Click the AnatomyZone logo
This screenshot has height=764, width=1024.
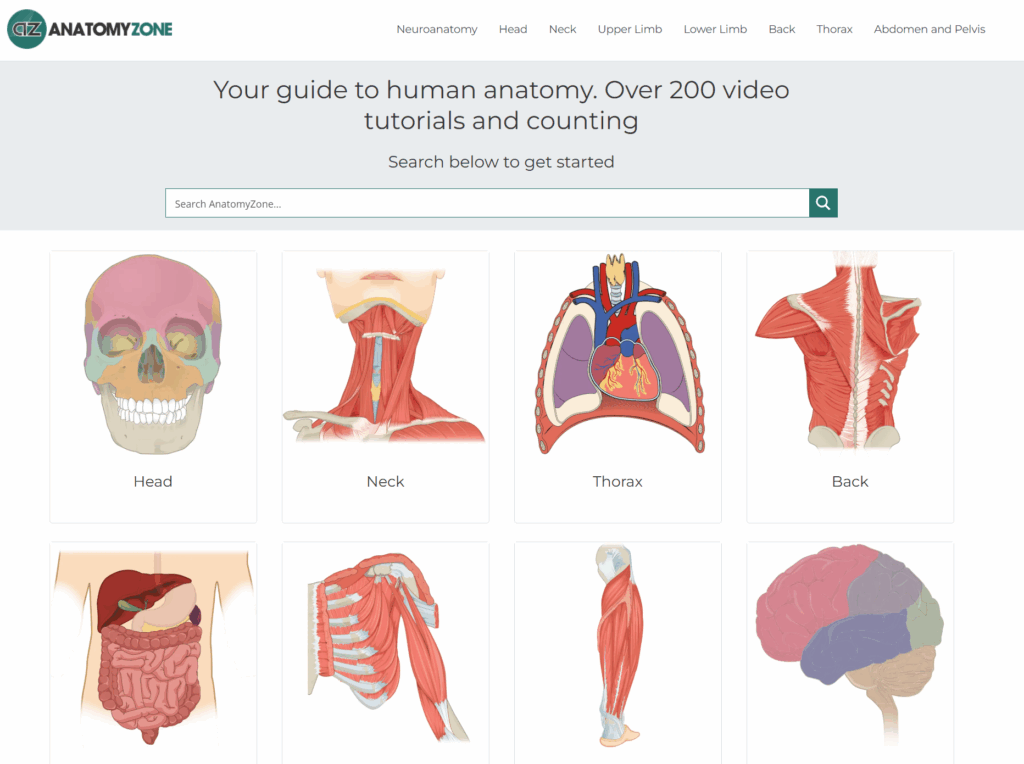tap(90, 29)
